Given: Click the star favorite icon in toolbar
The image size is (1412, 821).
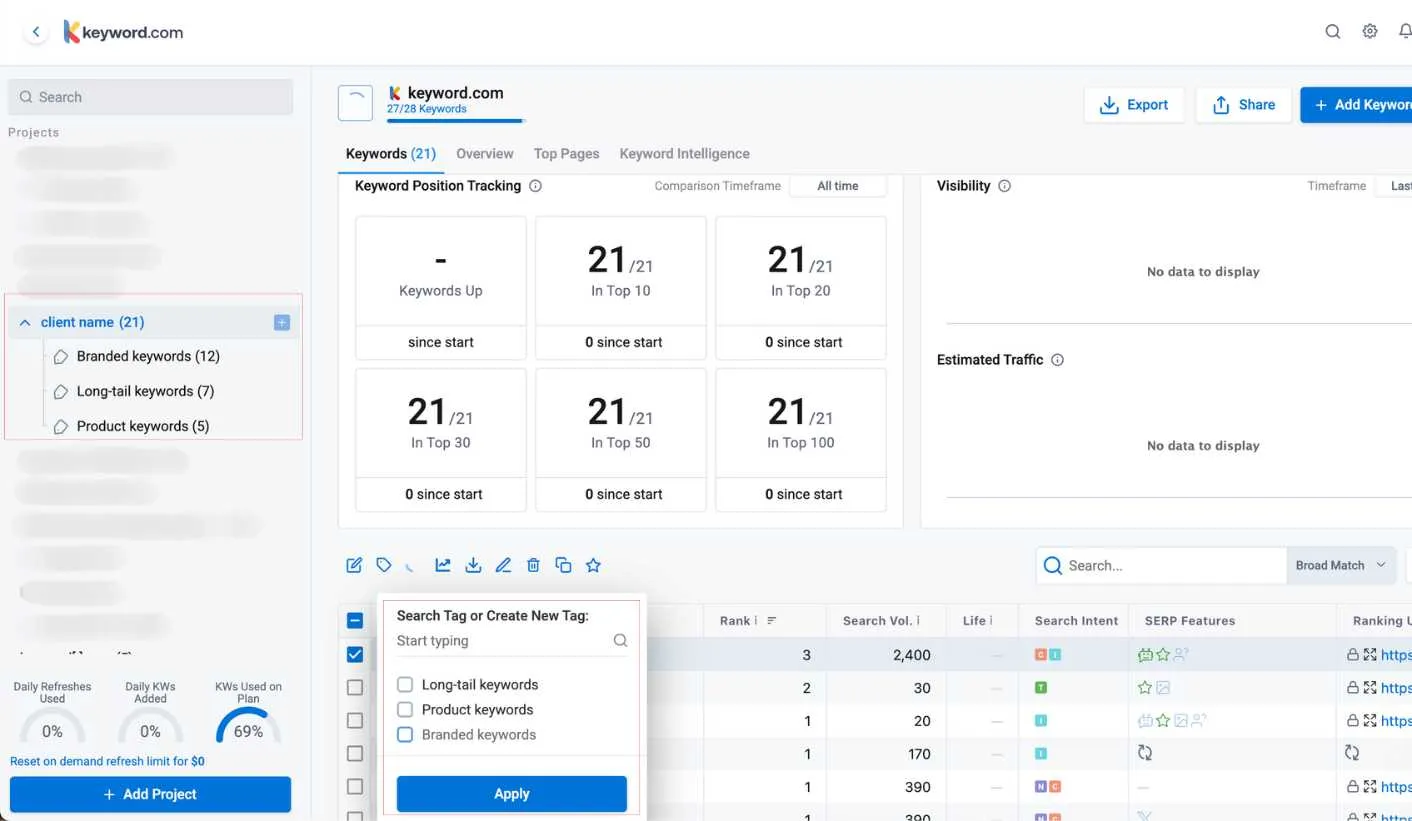Looking at the screenshot, I should pos(593,565).
